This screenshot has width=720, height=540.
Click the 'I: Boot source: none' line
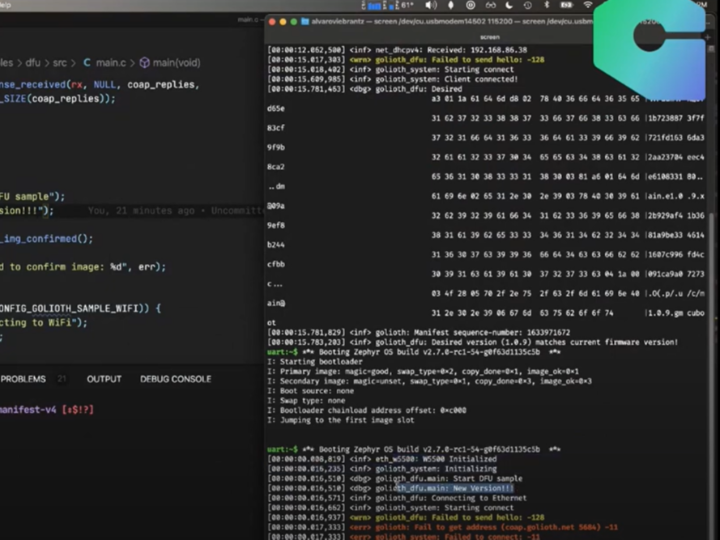(310, 391)
